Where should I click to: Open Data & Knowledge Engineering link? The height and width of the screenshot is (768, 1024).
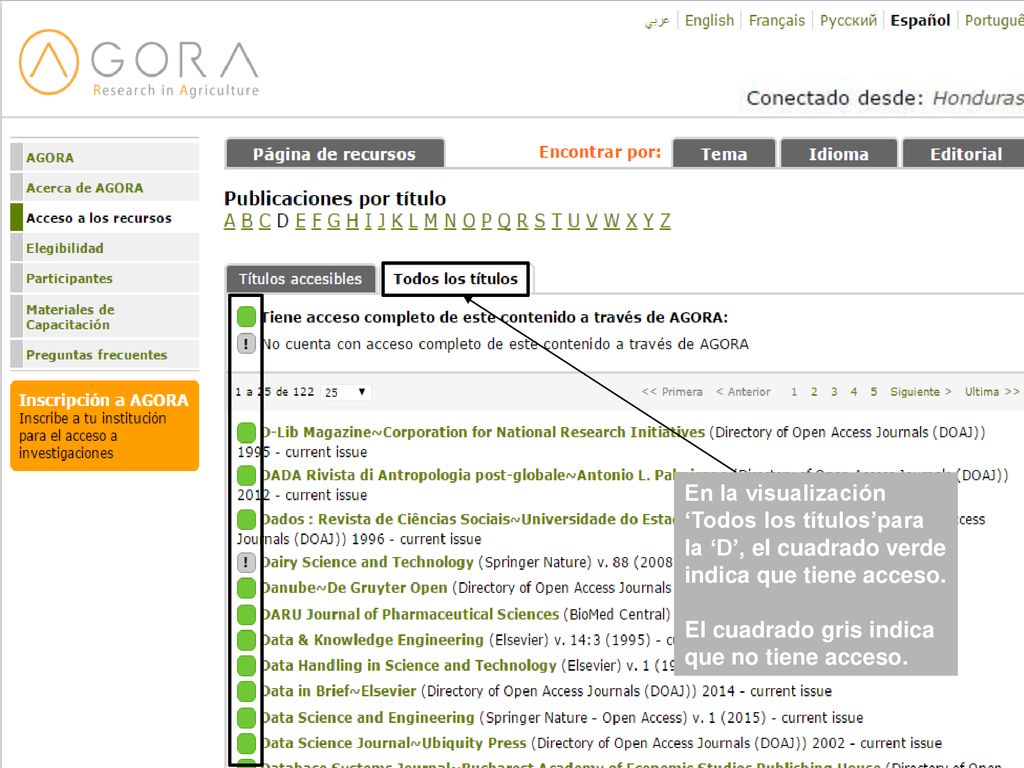pos(372,640)
